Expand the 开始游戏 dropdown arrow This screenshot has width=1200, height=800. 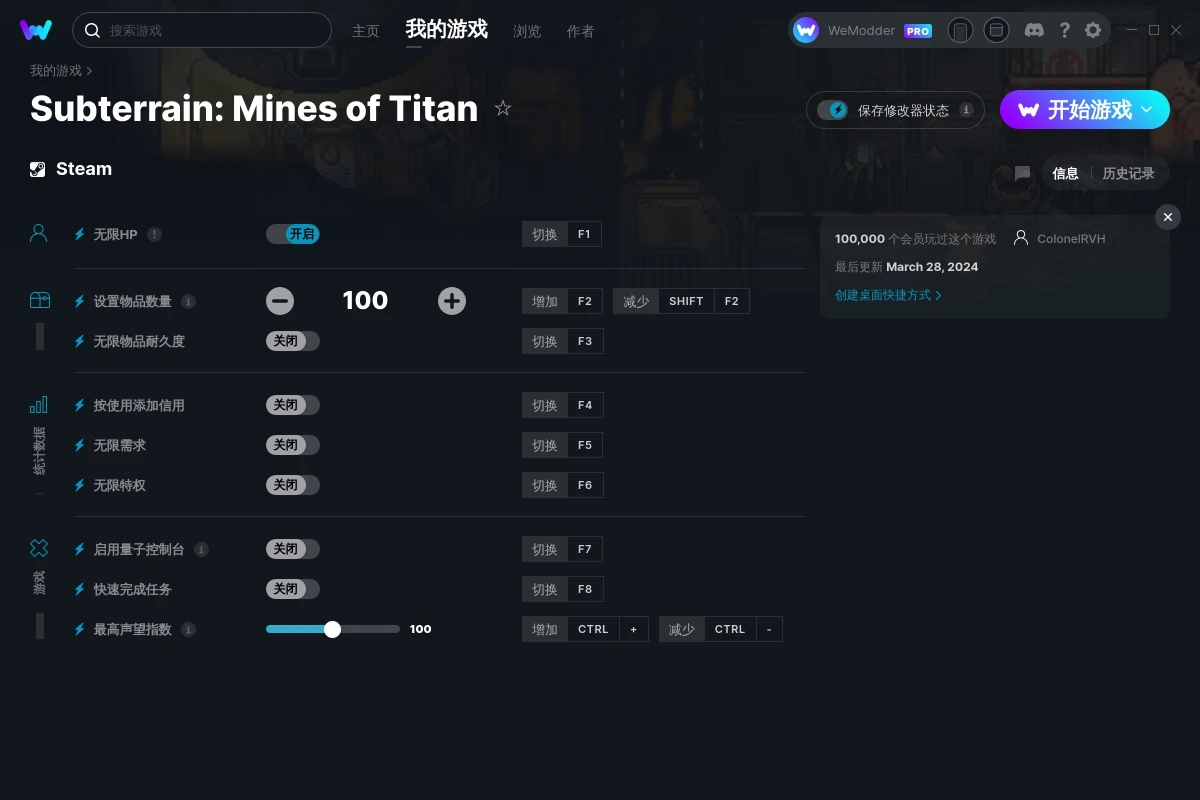click(1147, 109)
